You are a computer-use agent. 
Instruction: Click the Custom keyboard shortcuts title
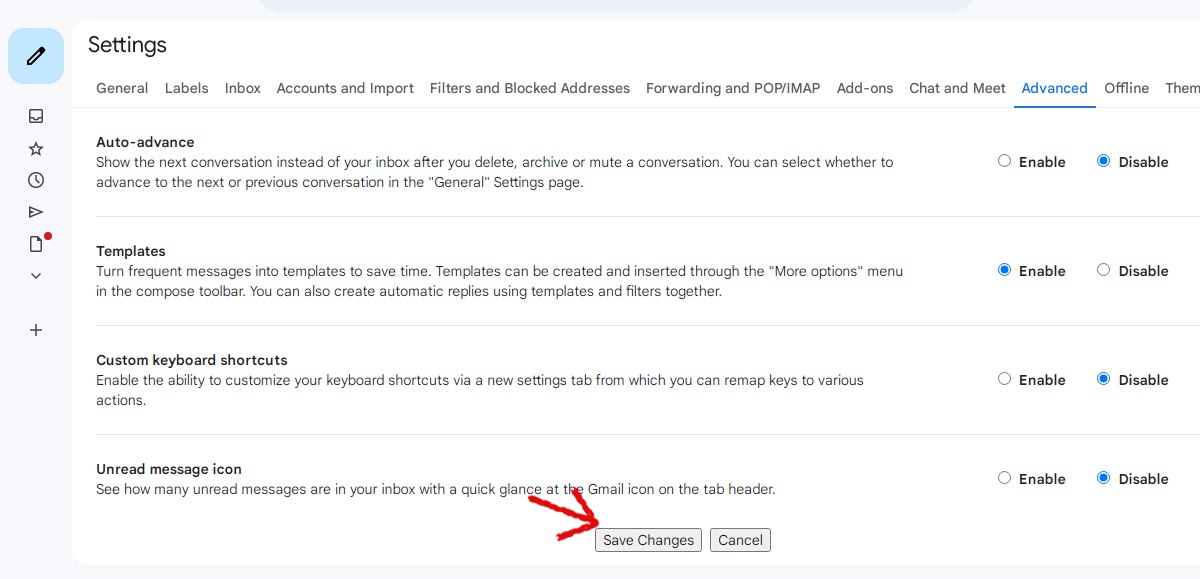tap(192, 360)
